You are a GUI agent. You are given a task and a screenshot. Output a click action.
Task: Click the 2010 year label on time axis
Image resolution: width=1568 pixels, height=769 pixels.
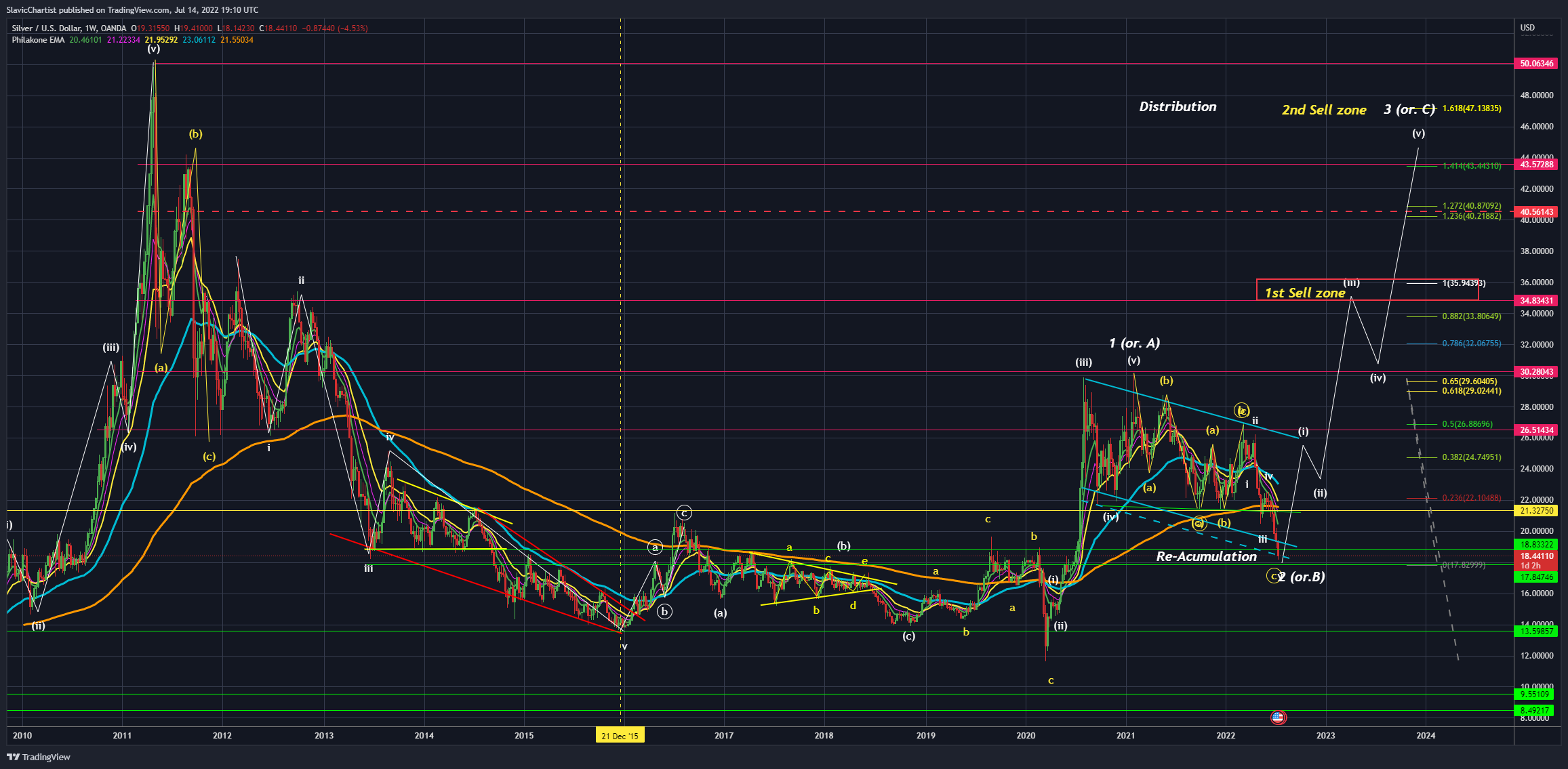tap(22, 736)
